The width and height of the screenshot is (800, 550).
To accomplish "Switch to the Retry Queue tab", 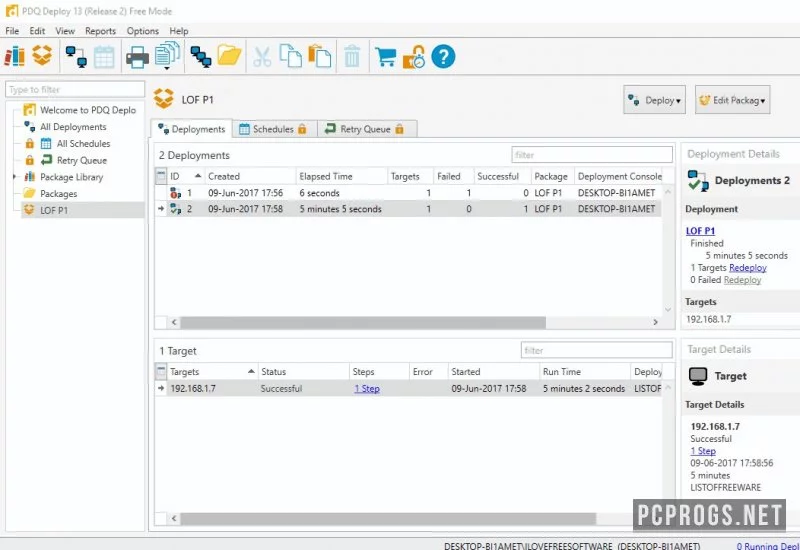I will click(366, 129).
